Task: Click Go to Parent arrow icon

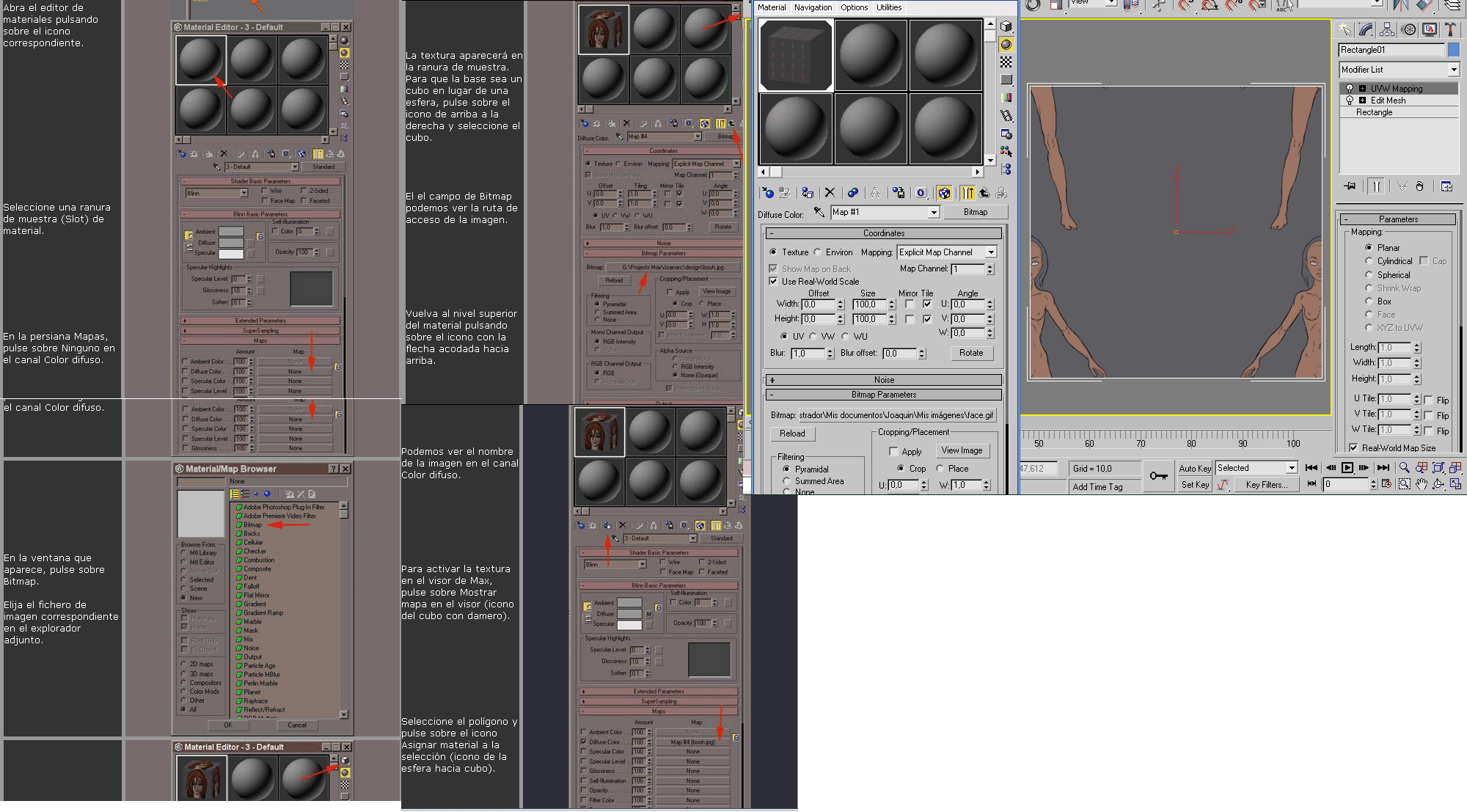Action: click(984, 193)
